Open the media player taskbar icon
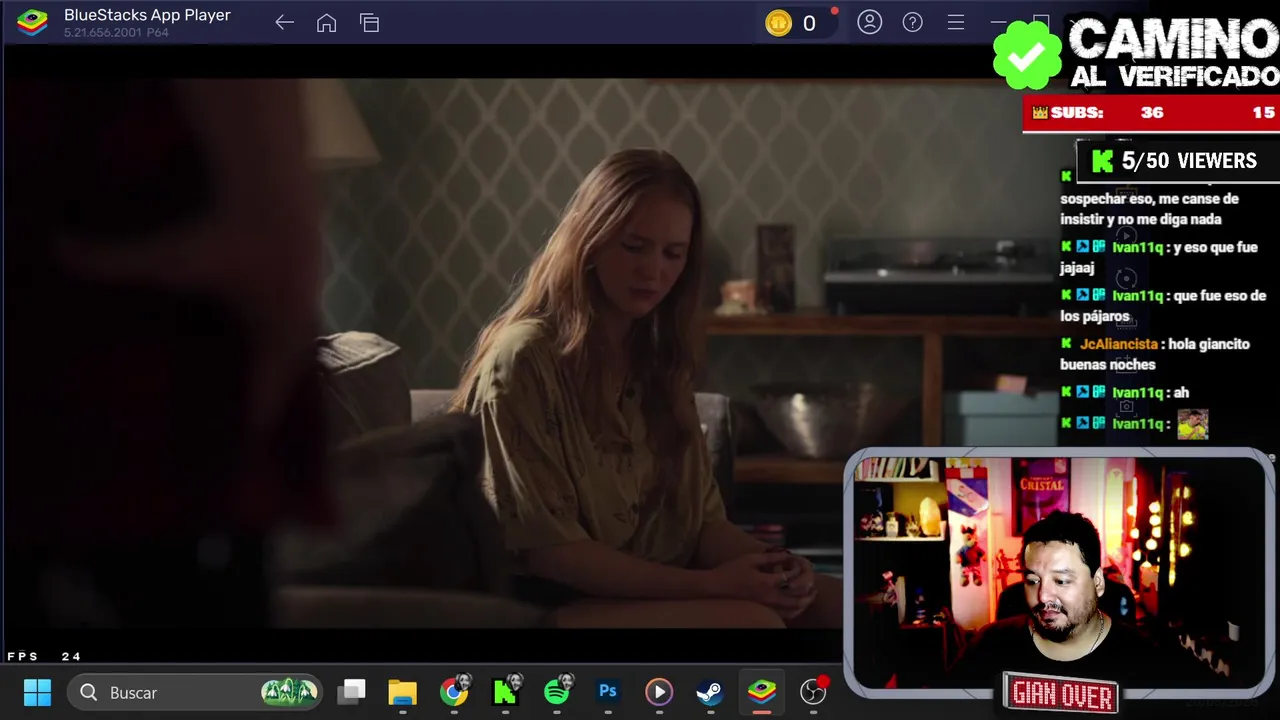 658,692
